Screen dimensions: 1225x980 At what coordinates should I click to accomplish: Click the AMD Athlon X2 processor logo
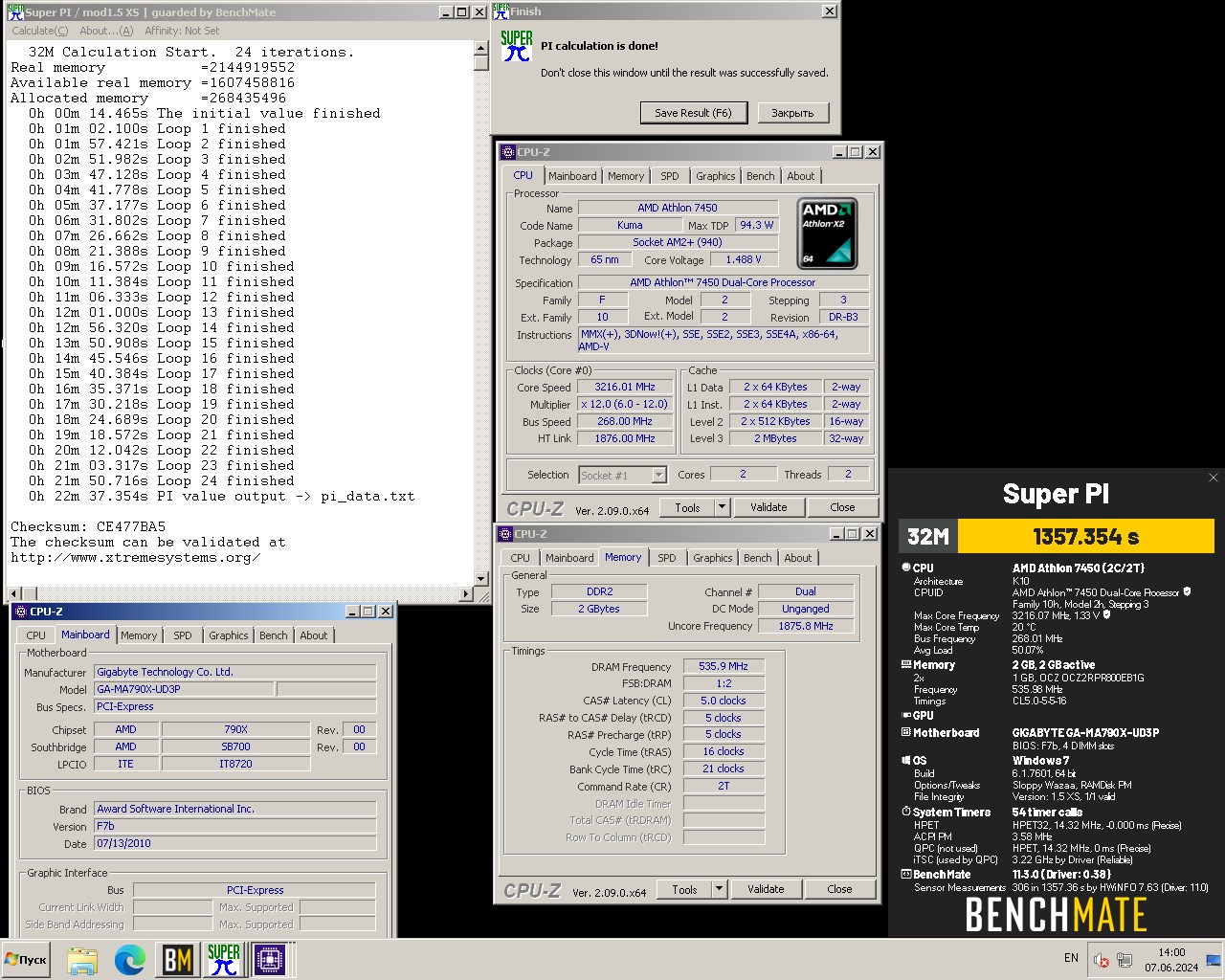[x=827, y=234]
